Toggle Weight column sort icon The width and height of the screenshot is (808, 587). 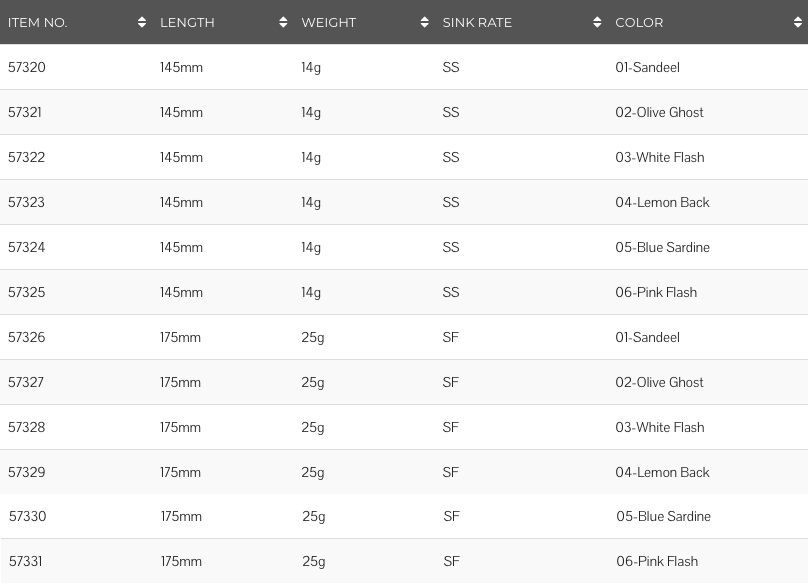click(424, 22)
